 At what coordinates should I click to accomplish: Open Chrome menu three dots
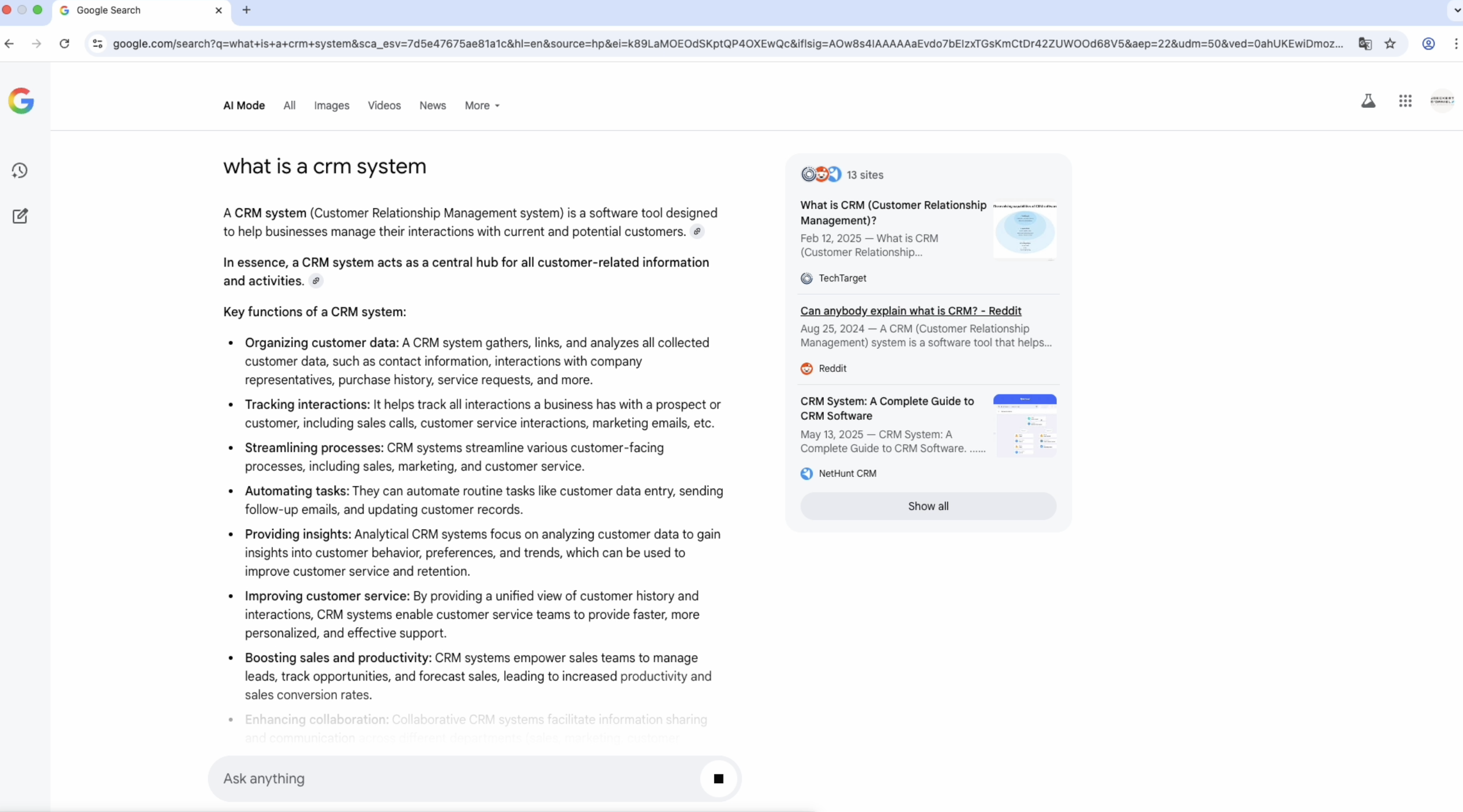pos(1456,44)
